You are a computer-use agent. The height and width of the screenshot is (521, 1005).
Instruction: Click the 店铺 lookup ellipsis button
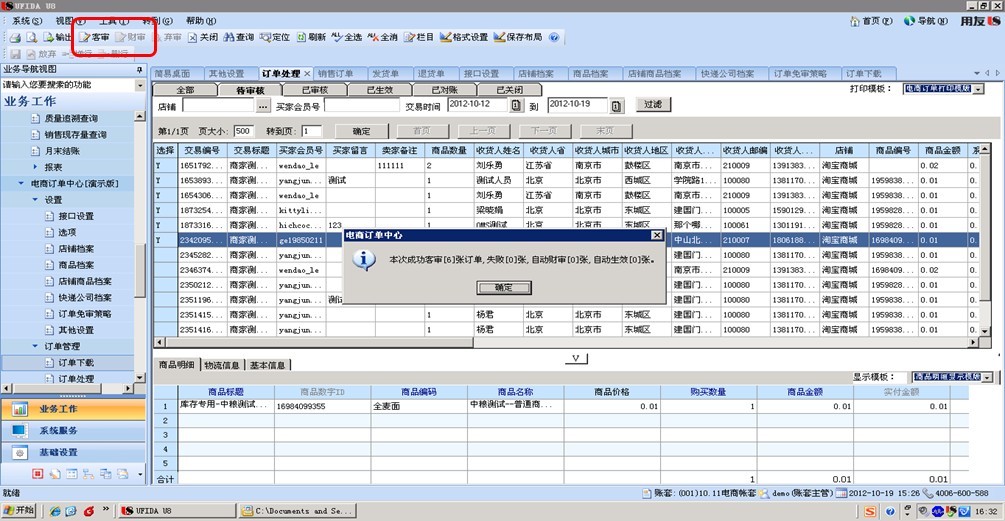pyautogui.click(x=263, y=106)
